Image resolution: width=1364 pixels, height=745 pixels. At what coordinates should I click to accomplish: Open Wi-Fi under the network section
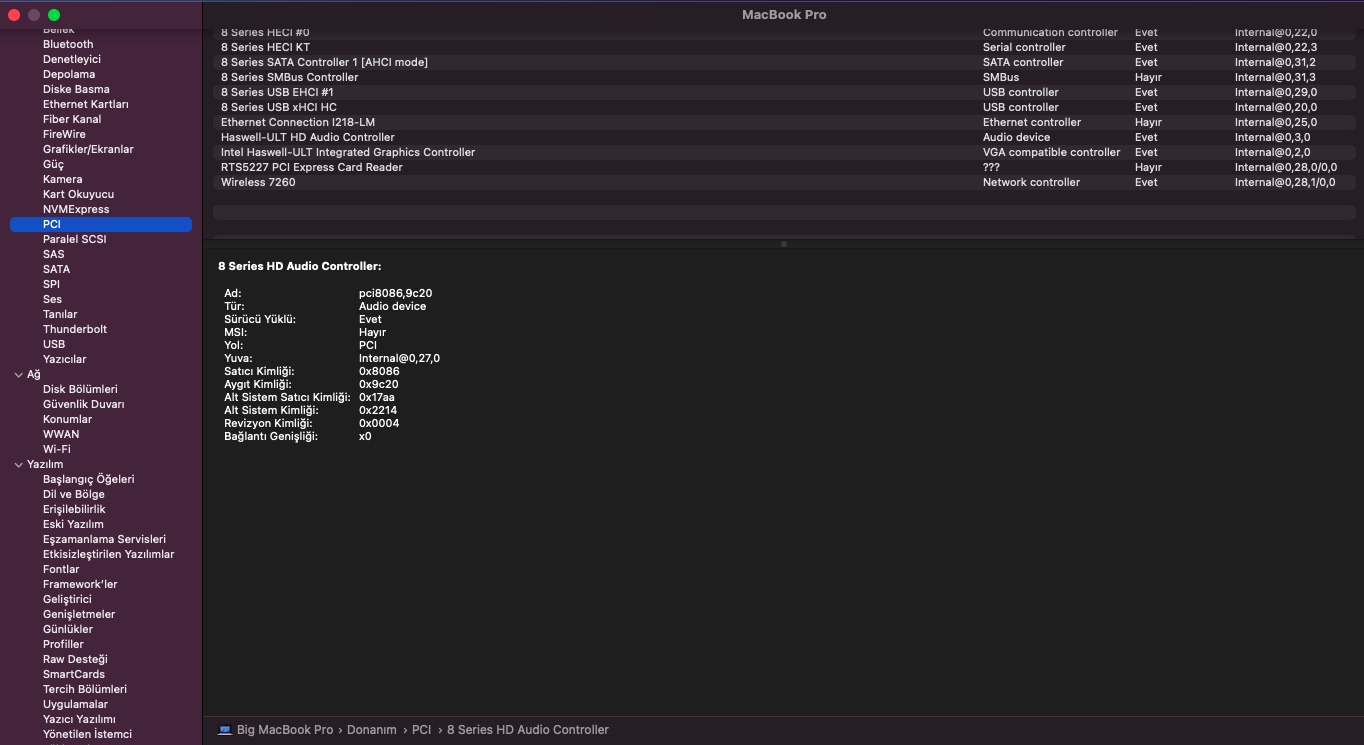coord(57,449)
